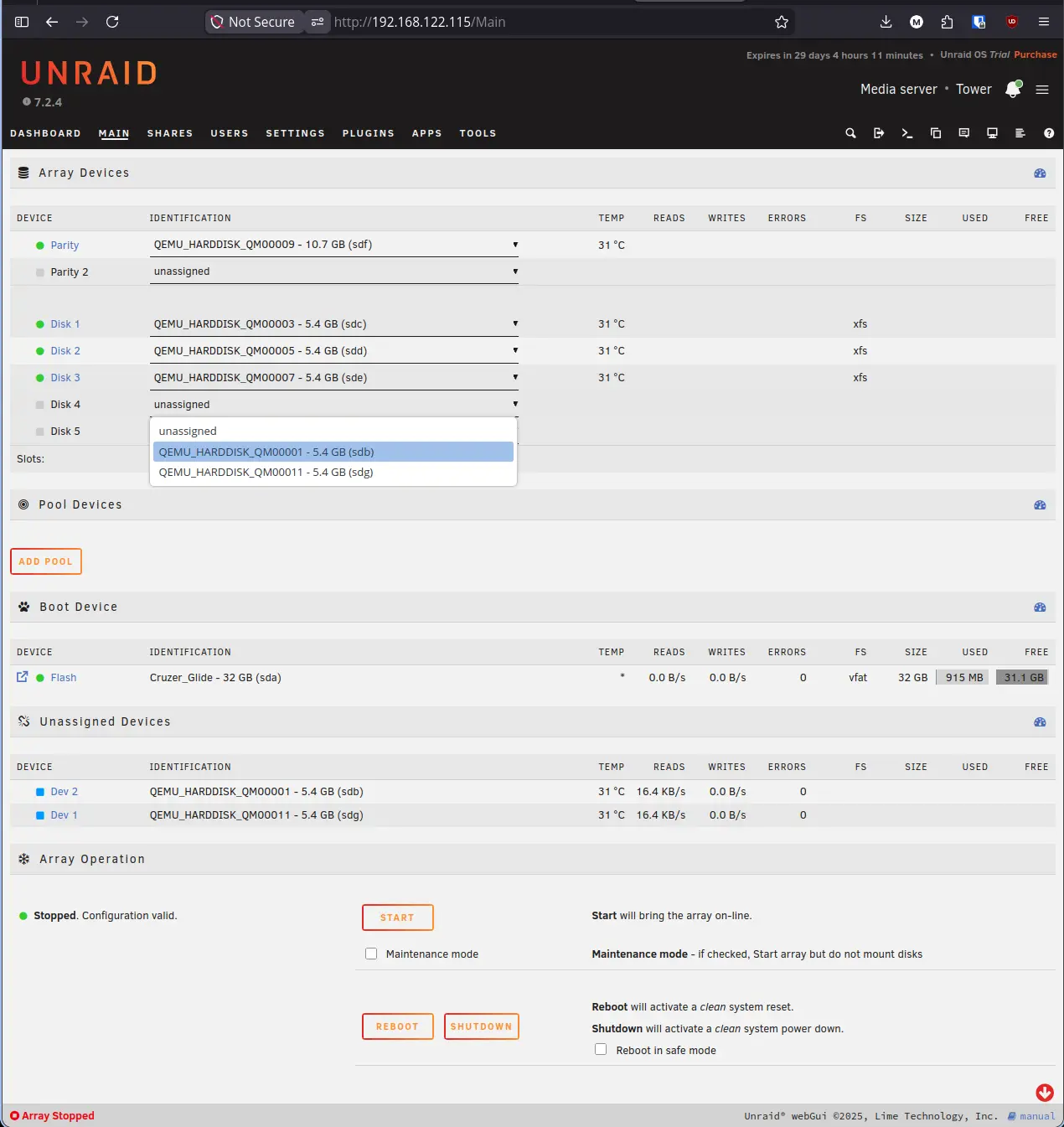Select QEMU_HARDDISK_QM00001 (sdb) option
1064x1127 pixels.
click(333, 452)
